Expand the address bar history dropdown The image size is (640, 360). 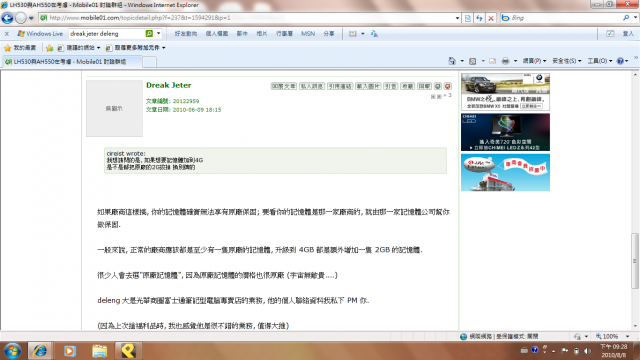[x=457, y=18]
